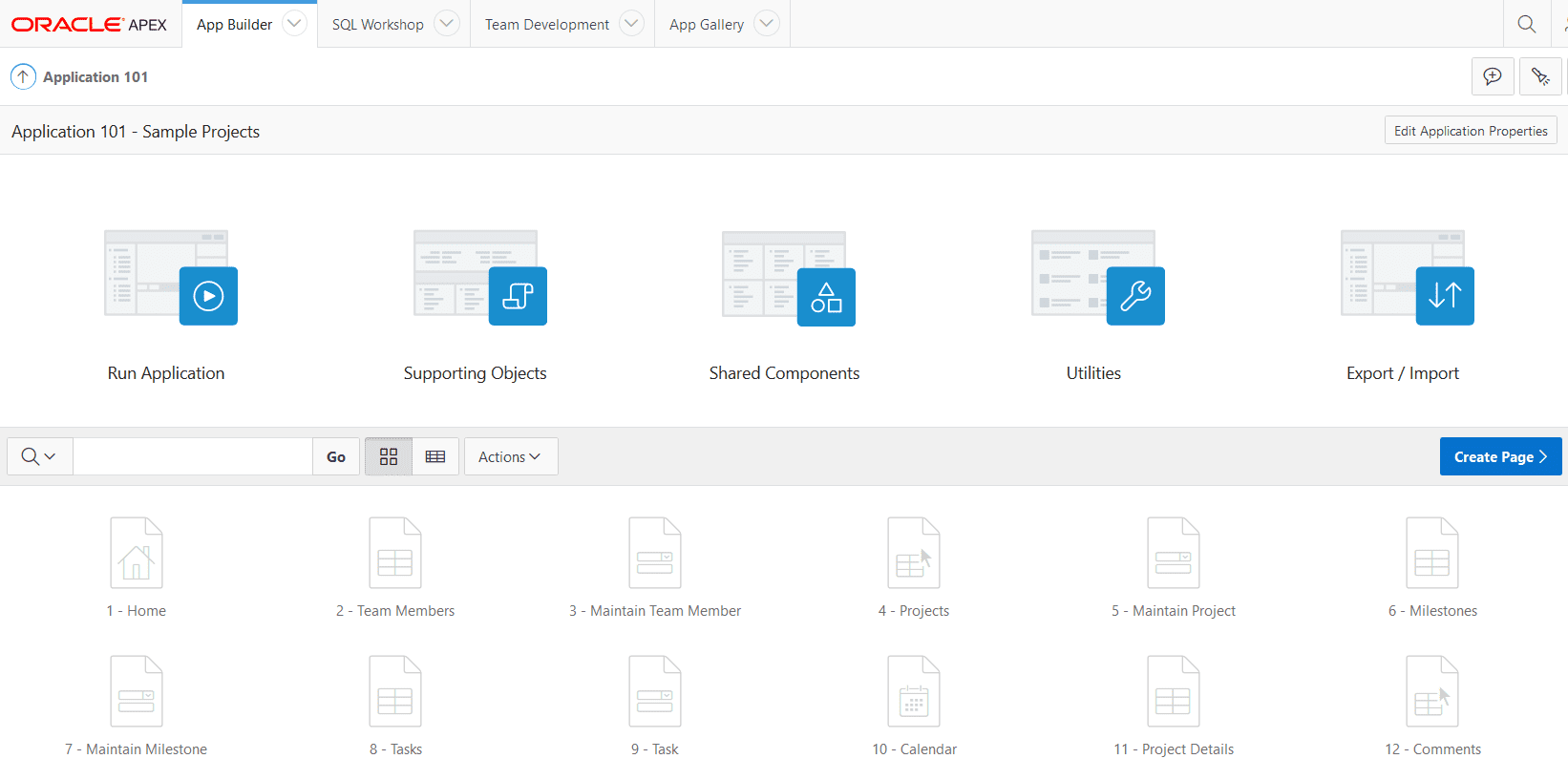
Task: Click the '4 - Projects' page label
Action: (914, 611)
